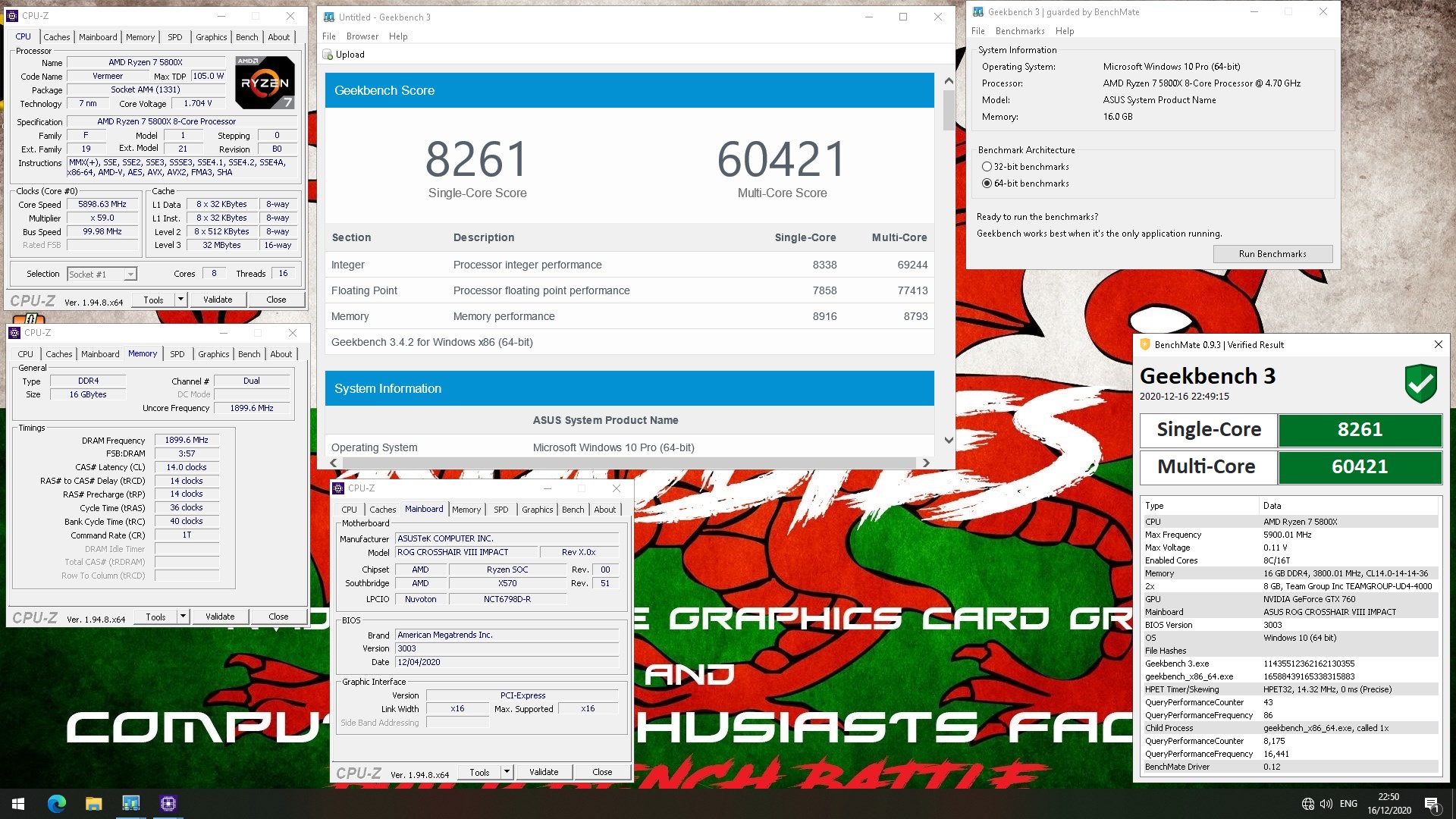This screenshot has height=819, width=1456.
Task: Open Help menu in BenchMate Geekbench window
Action: click(1065, 31)
